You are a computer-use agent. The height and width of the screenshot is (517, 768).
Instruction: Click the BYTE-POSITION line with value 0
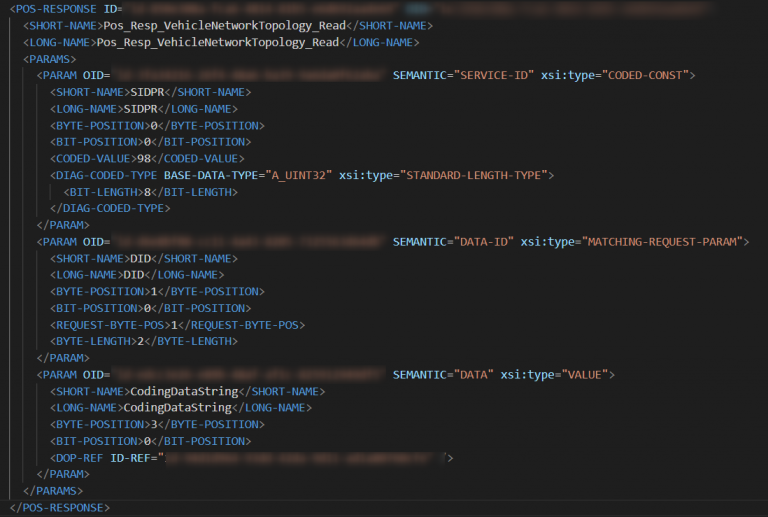157,125
